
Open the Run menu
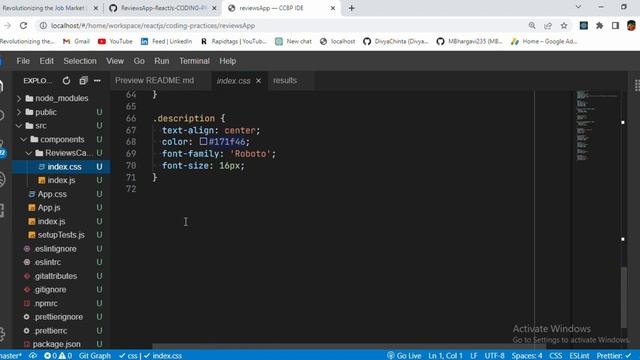pos(162,61)
